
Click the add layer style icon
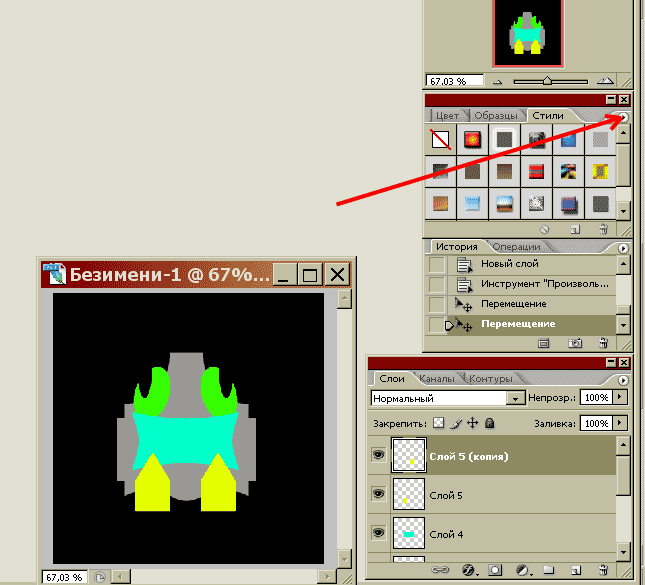point(469,570)
